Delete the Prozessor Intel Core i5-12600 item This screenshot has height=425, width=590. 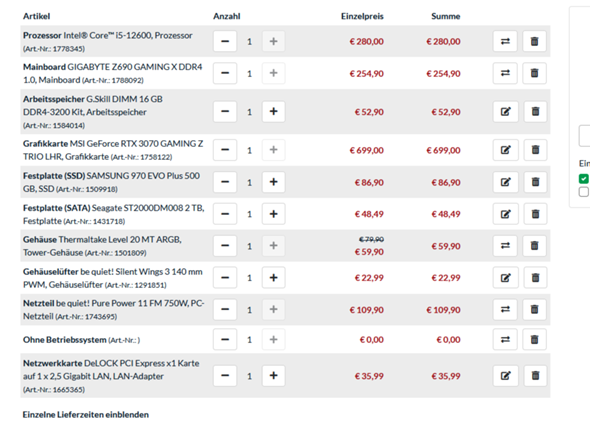pos(534,41)
